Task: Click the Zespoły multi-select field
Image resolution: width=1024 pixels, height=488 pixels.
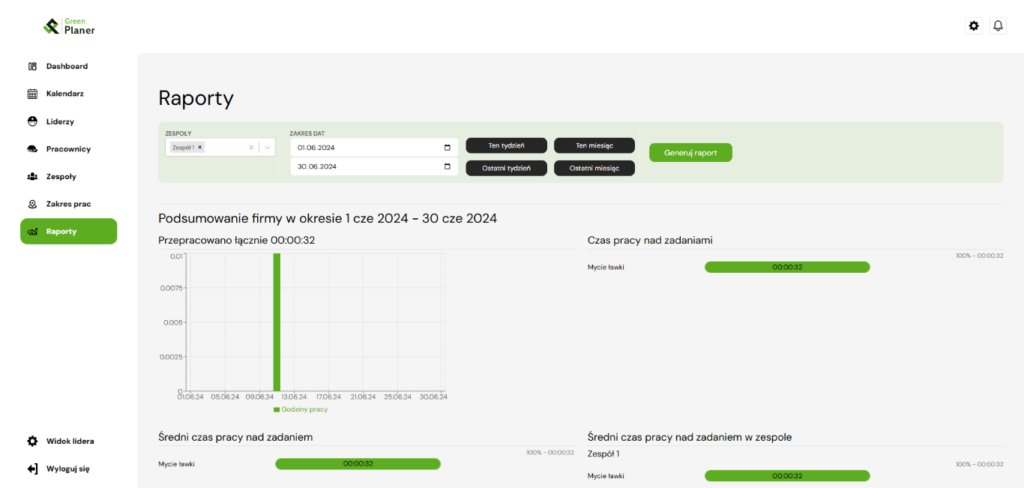Action: click(x=220, y=148)
